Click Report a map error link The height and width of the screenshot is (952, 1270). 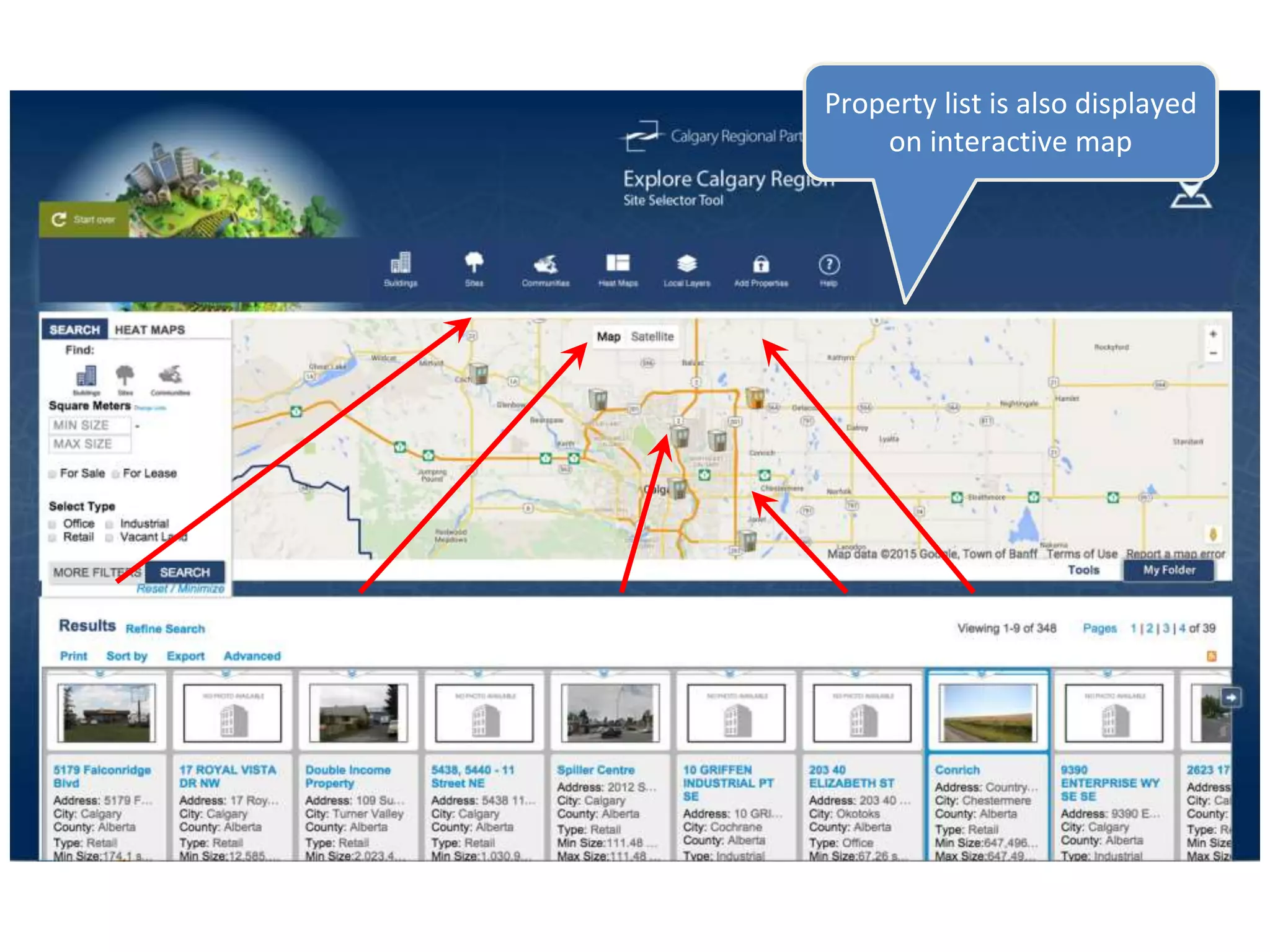coord(1176,553)
